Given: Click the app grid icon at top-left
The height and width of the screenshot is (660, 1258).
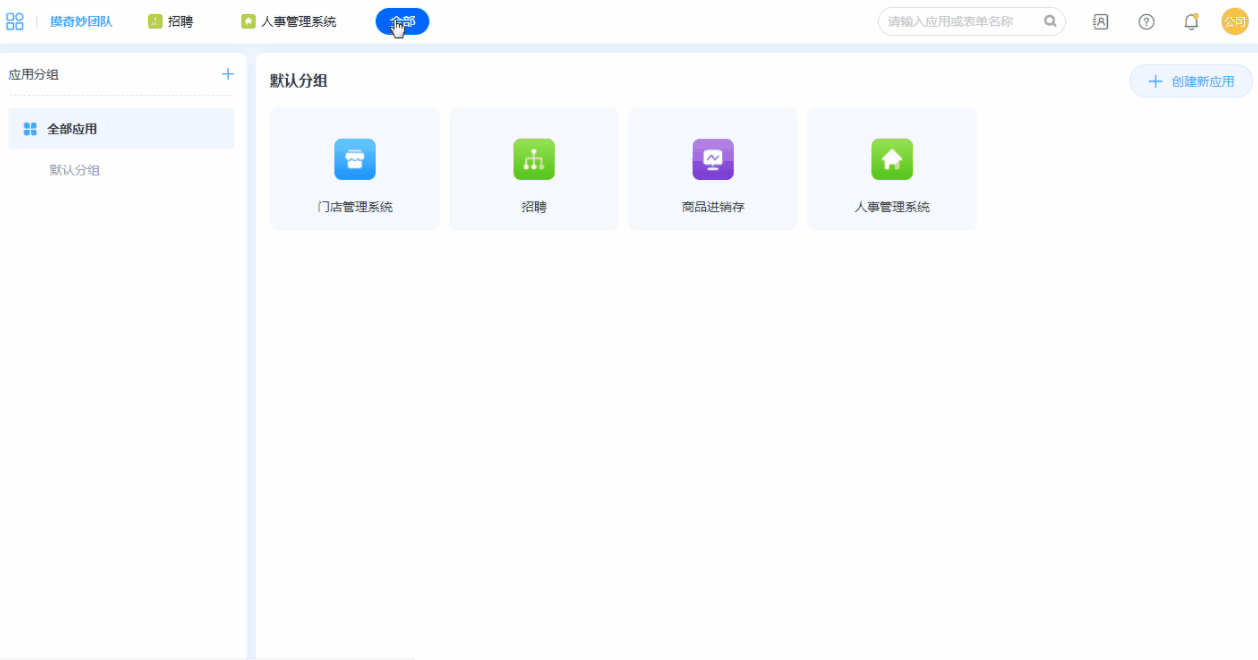Looking at the screenshot, I should (x=15, y=21).
